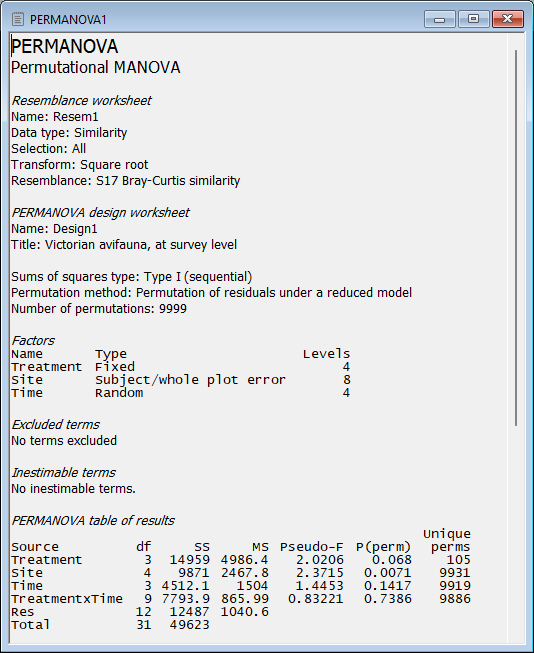Click the 'Excluded terms' heading

[55, 425]
